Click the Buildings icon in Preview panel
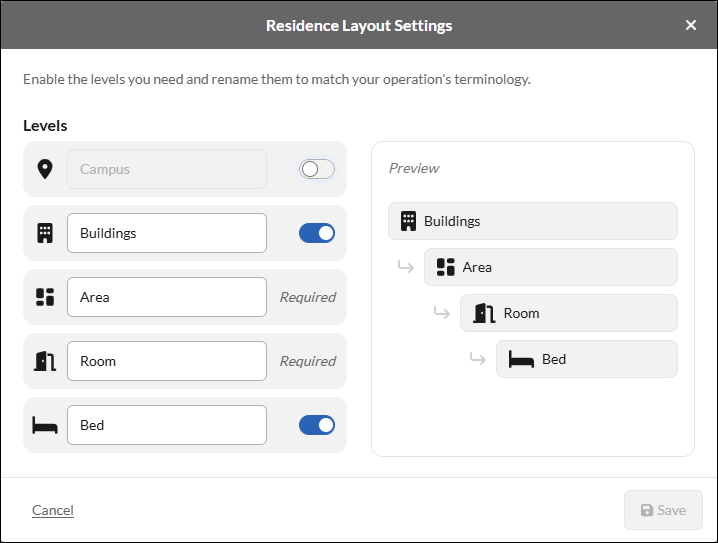 [x=408, y=221]
